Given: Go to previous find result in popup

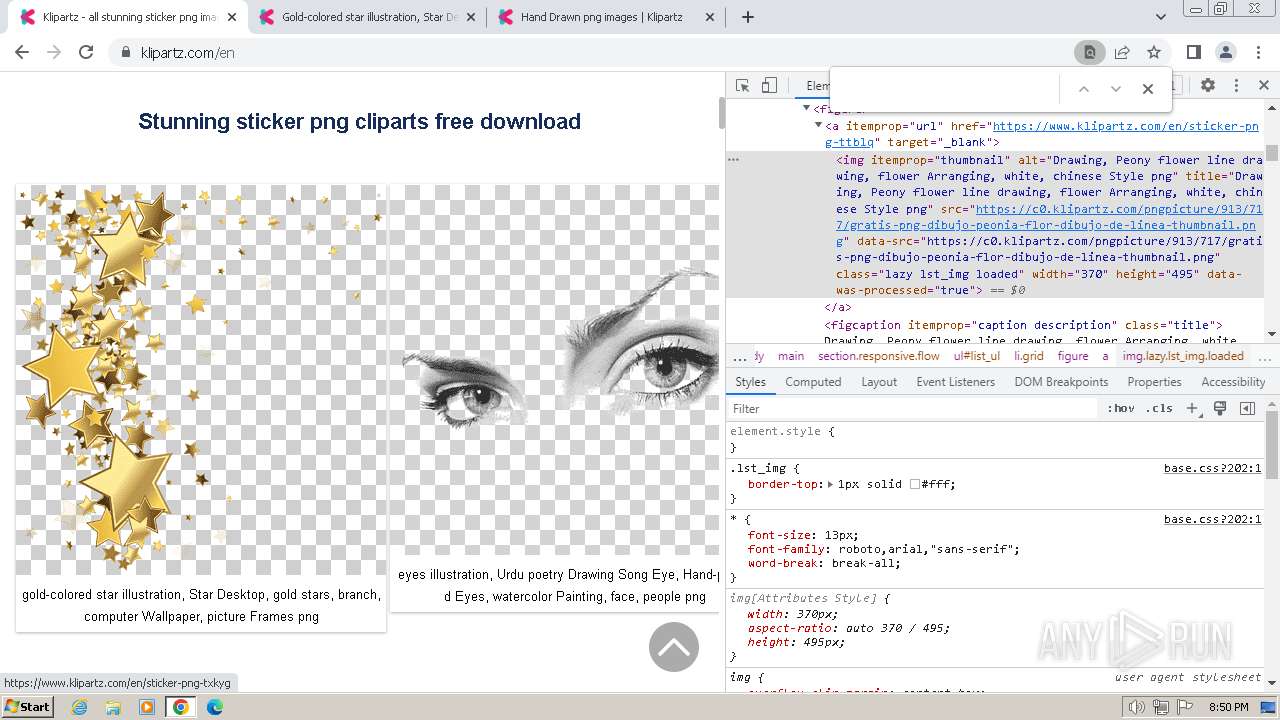Looking at the screenshot, I should (1083, 89).
